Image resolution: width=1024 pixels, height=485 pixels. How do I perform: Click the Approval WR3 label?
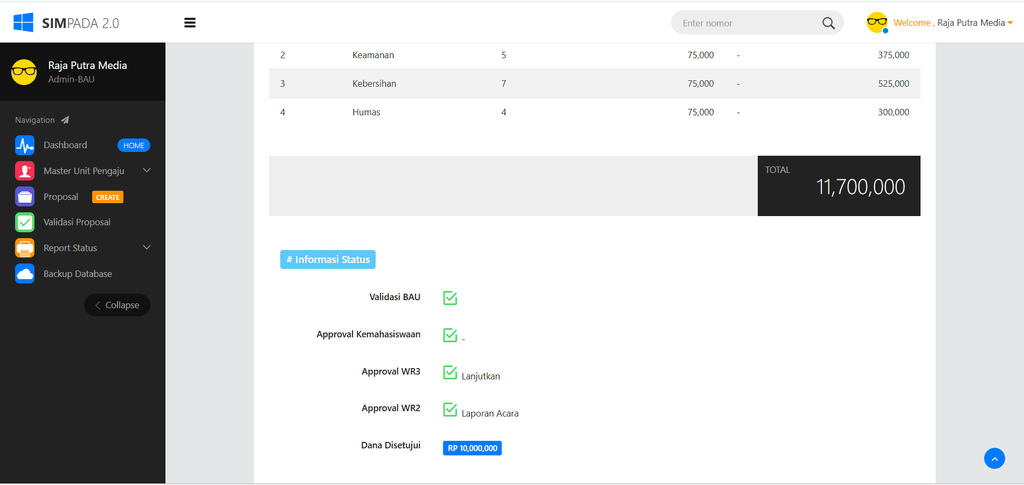click(391, 371)
